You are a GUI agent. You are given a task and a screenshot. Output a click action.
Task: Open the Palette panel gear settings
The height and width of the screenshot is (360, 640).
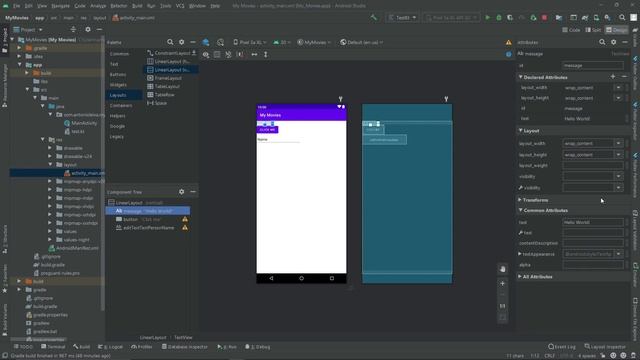182,42
